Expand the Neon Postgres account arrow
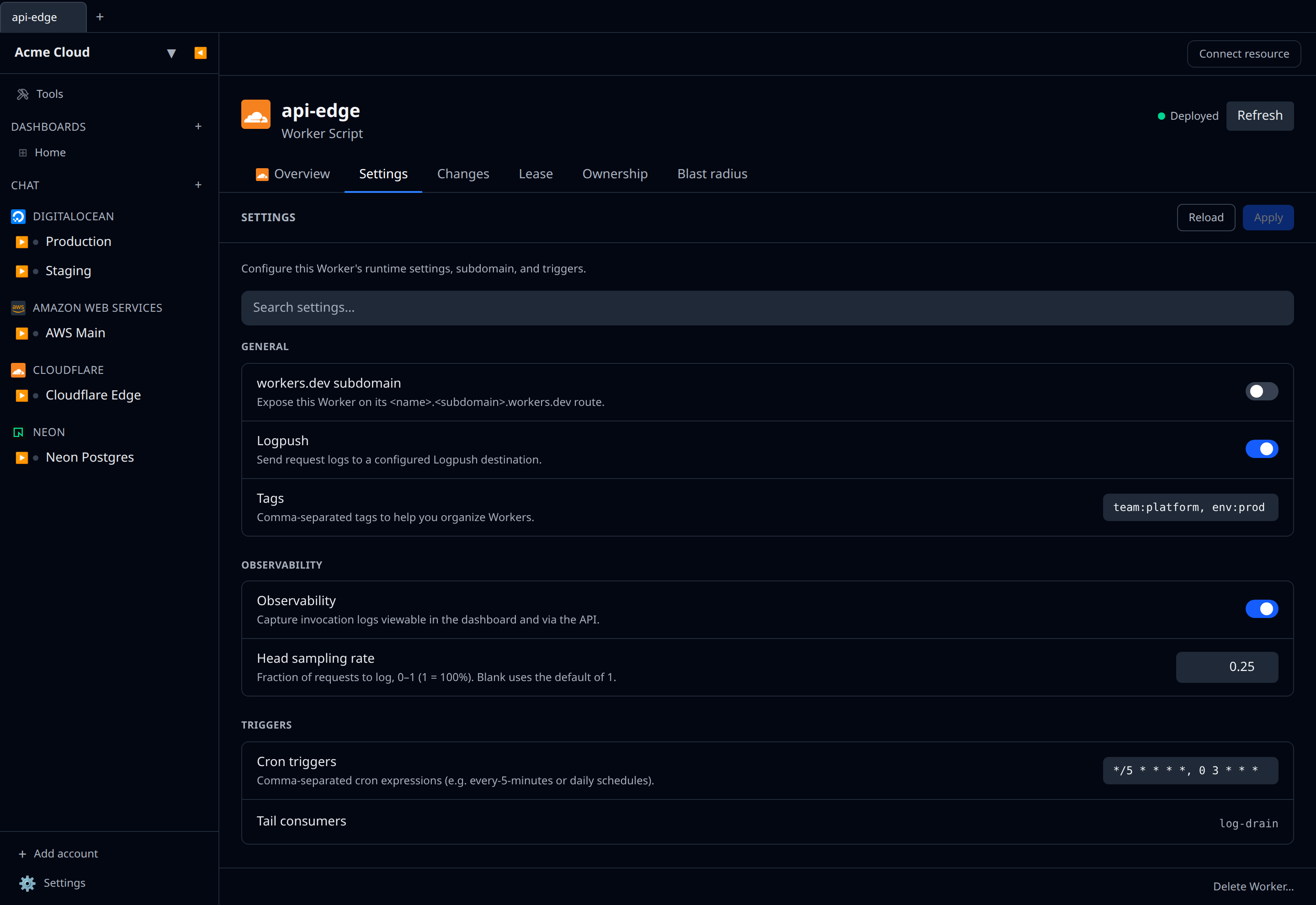Screen dimensions: 1316x905 tap(21, 458)
